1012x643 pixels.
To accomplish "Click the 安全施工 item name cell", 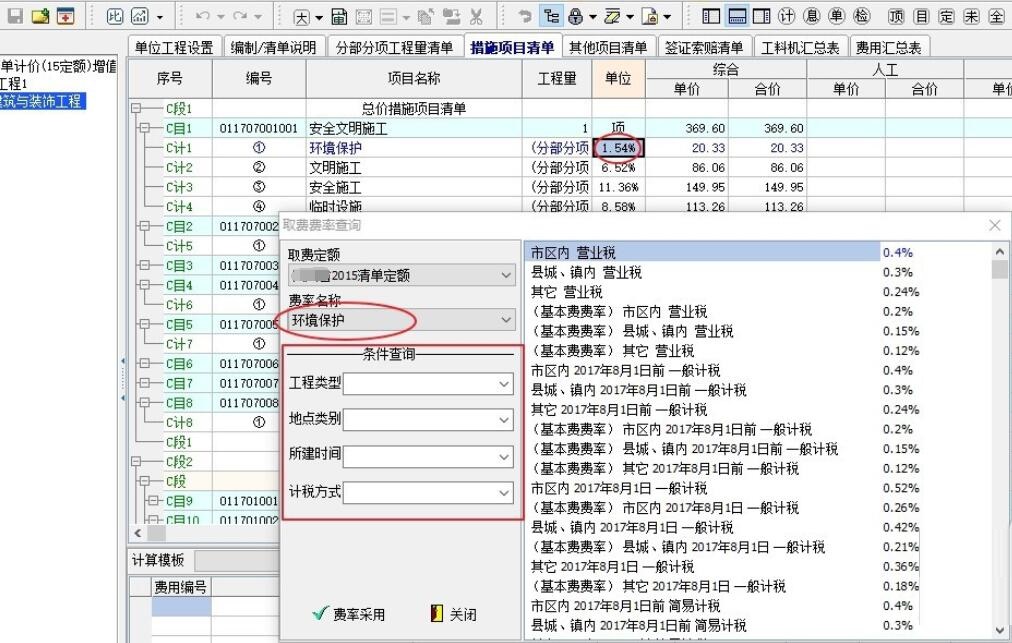I will (x=414, y=187).
